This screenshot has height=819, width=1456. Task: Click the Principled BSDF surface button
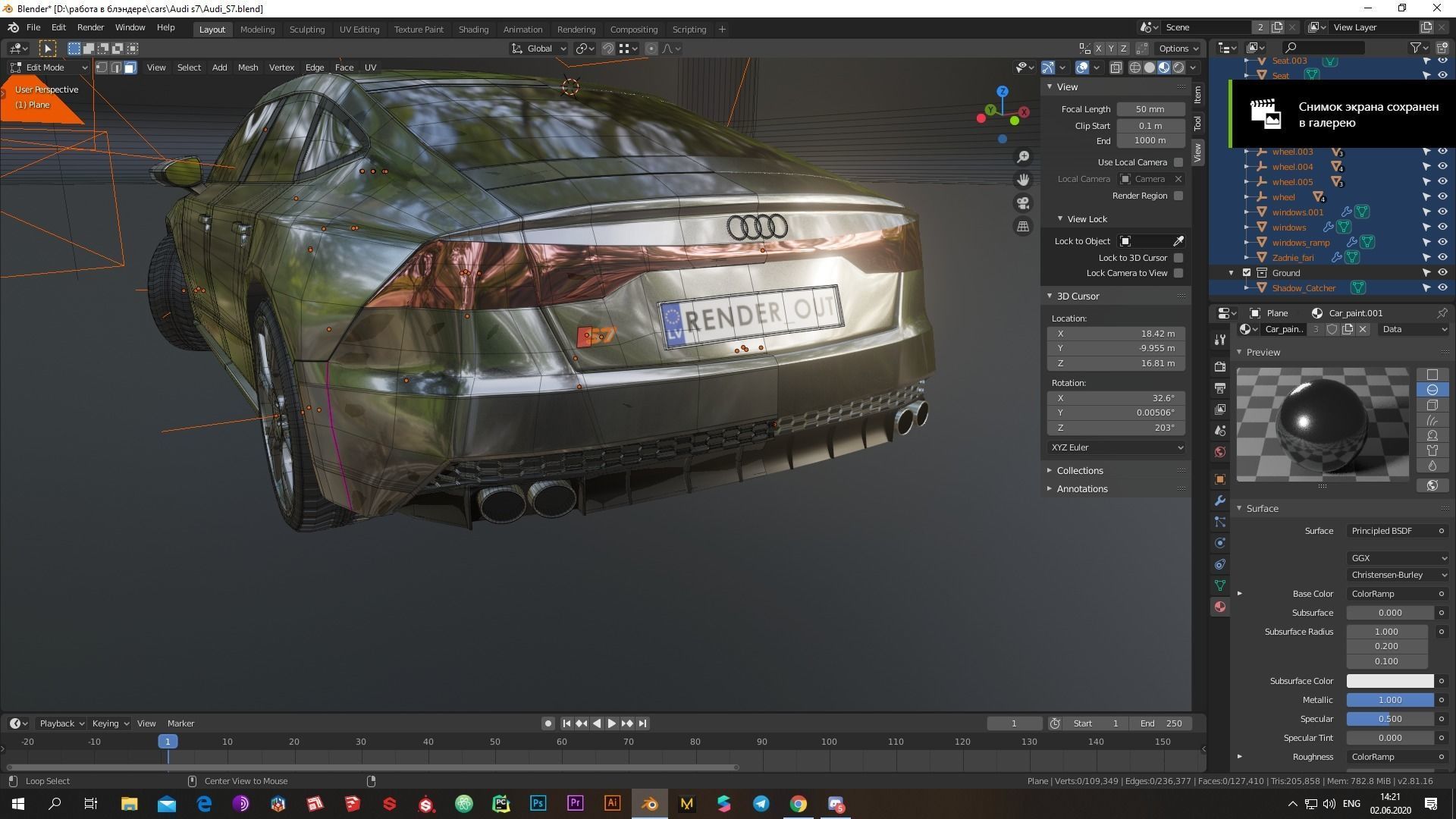1391,531
